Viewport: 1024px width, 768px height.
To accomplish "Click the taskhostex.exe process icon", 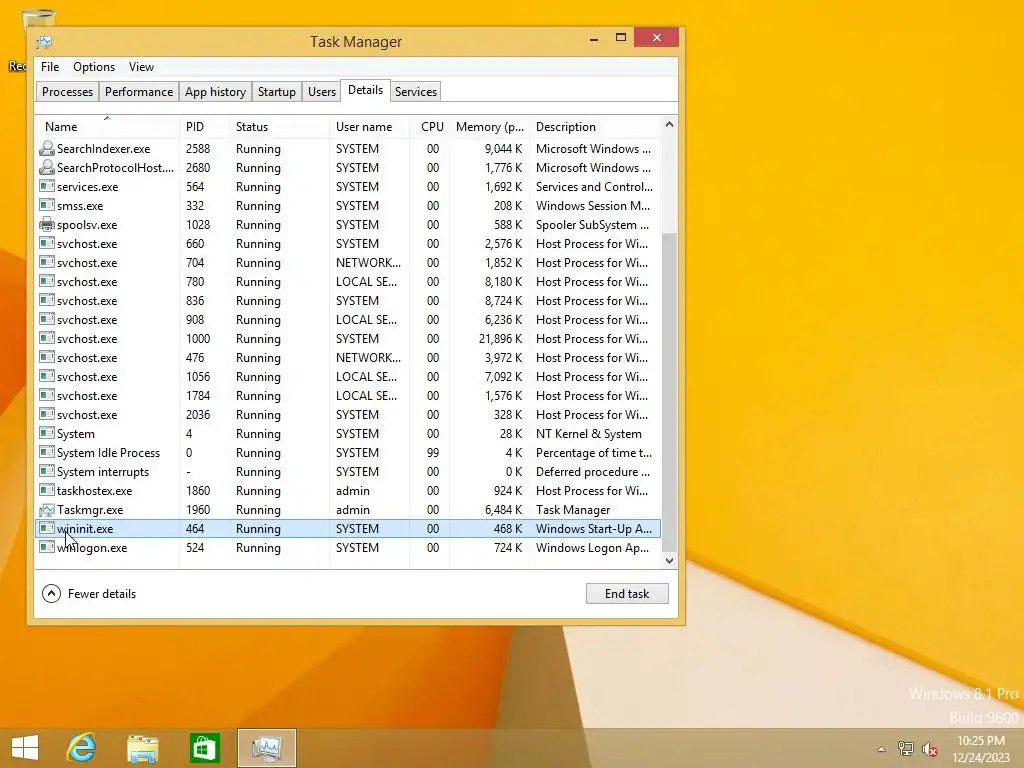I will [46, 490].
